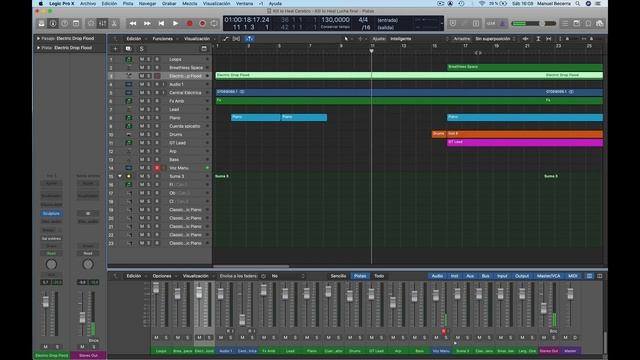Screen dimensions: 640x360
Task: Open the Ayuda menu
Action: pyautogui.click(x=275, y=3)
